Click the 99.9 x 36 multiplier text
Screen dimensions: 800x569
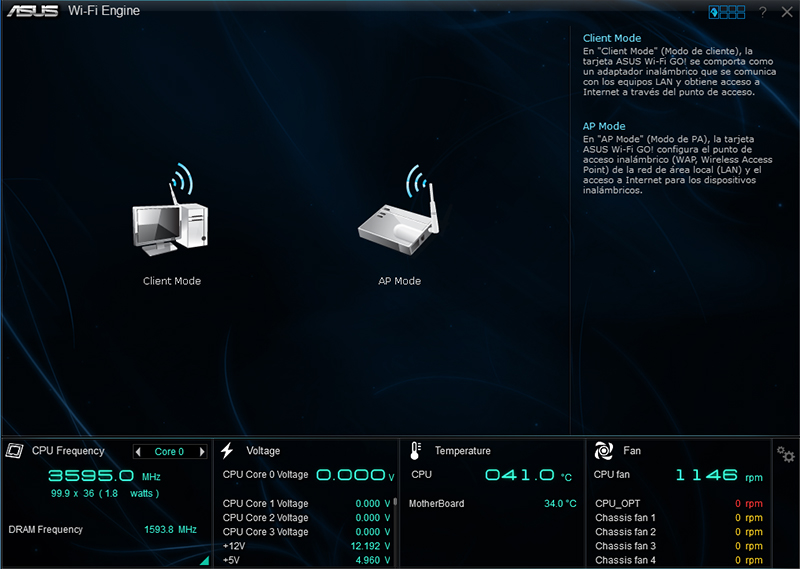(105, 493)
